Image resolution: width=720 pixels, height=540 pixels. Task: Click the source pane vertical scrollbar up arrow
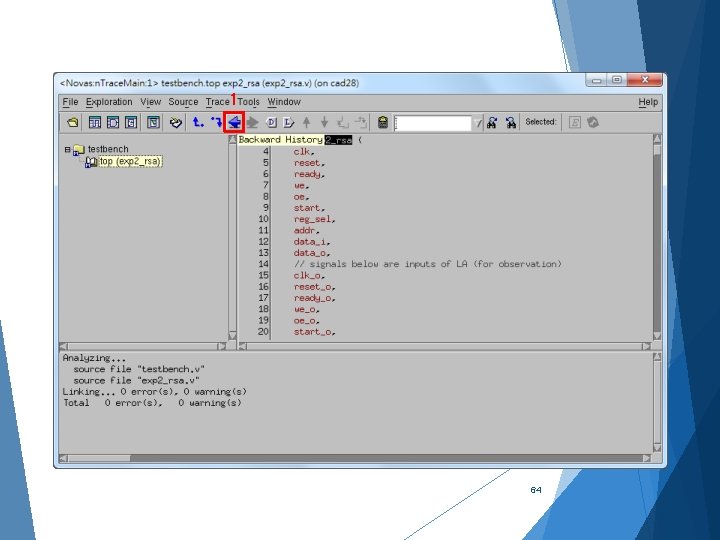[657, 139]
